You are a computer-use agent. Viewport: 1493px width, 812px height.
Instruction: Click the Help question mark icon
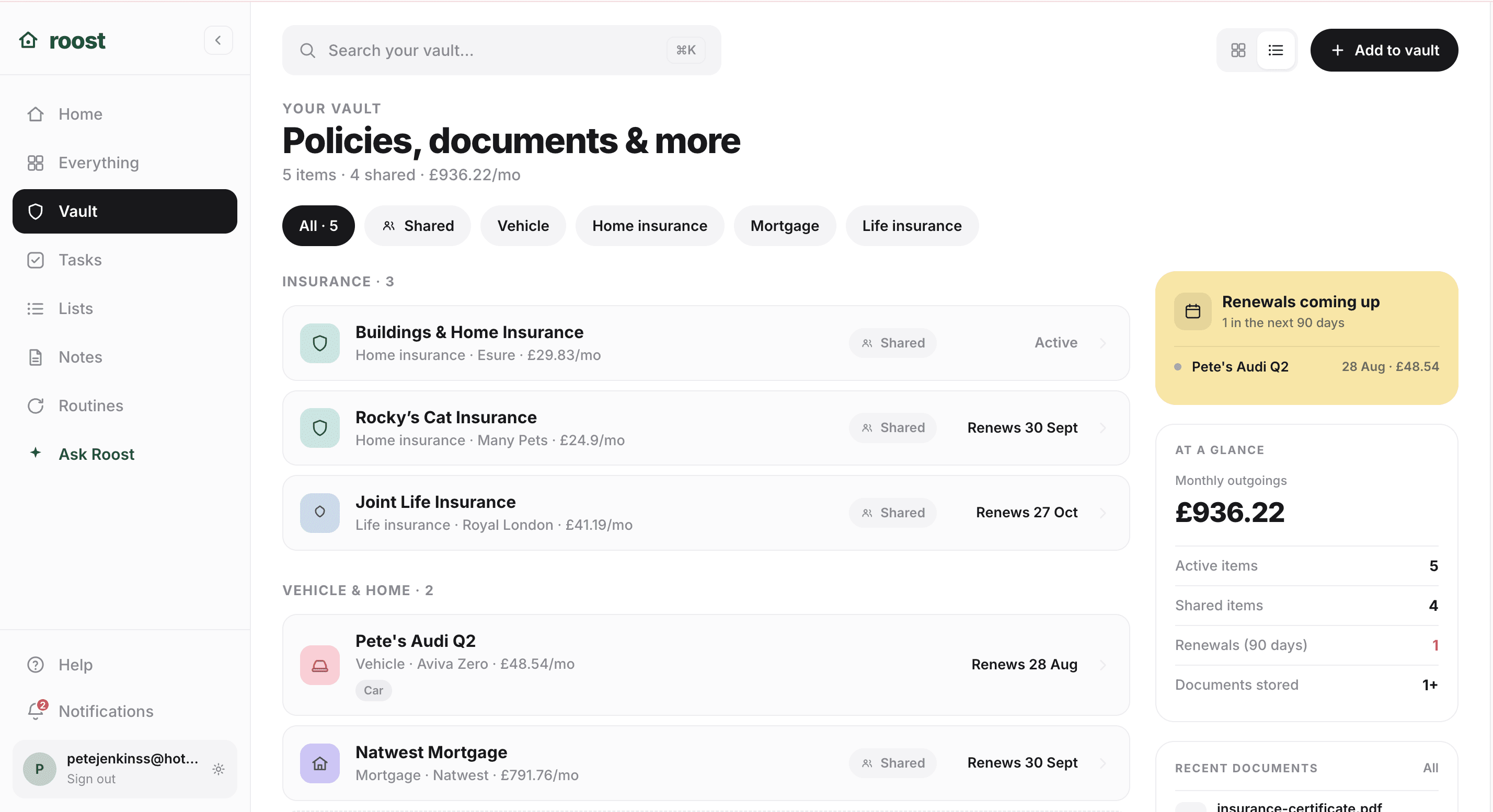tap(36, 665)
